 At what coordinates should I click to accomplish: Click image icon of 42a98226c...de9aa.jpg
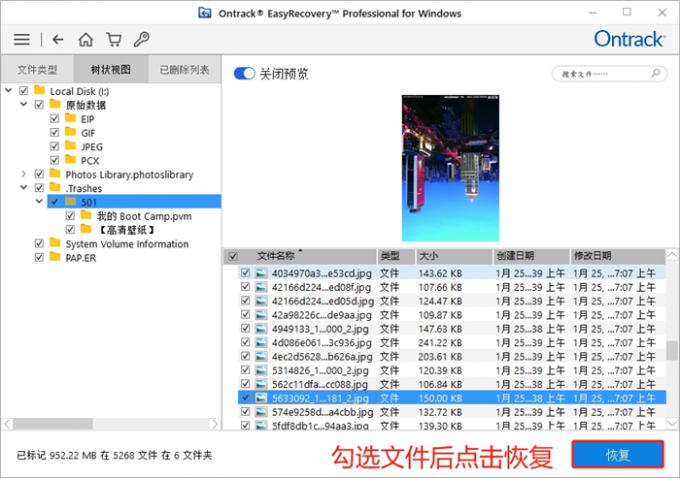click(261, 314)
